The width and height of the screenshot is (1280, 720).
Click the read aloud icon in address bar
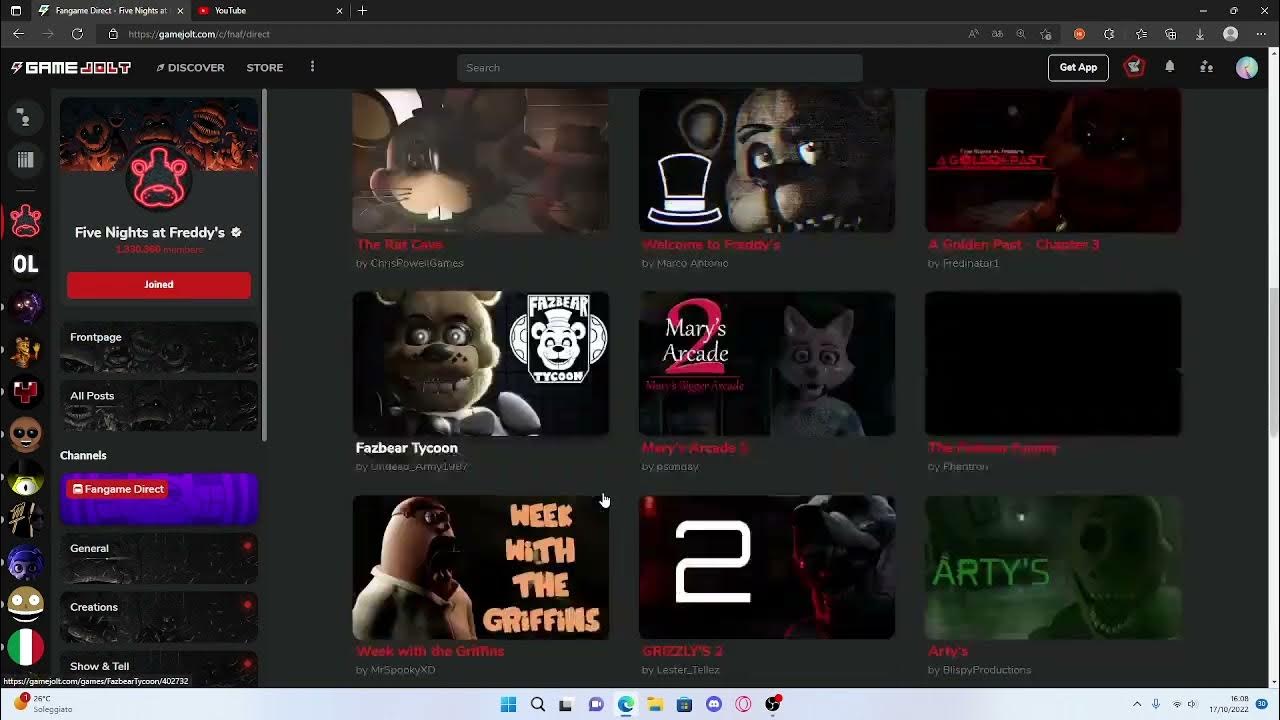coord(973,34)
